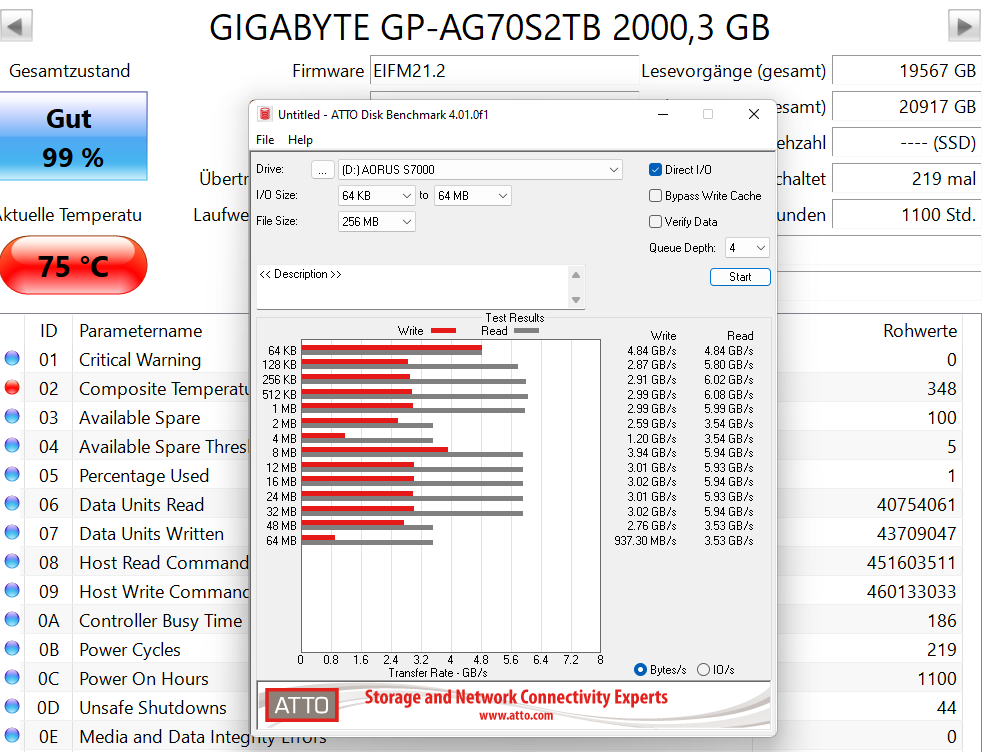Click status dot for Unsafe Shutdowns row
Viewport: 984px width, 752px height.
tap(12, 706)
